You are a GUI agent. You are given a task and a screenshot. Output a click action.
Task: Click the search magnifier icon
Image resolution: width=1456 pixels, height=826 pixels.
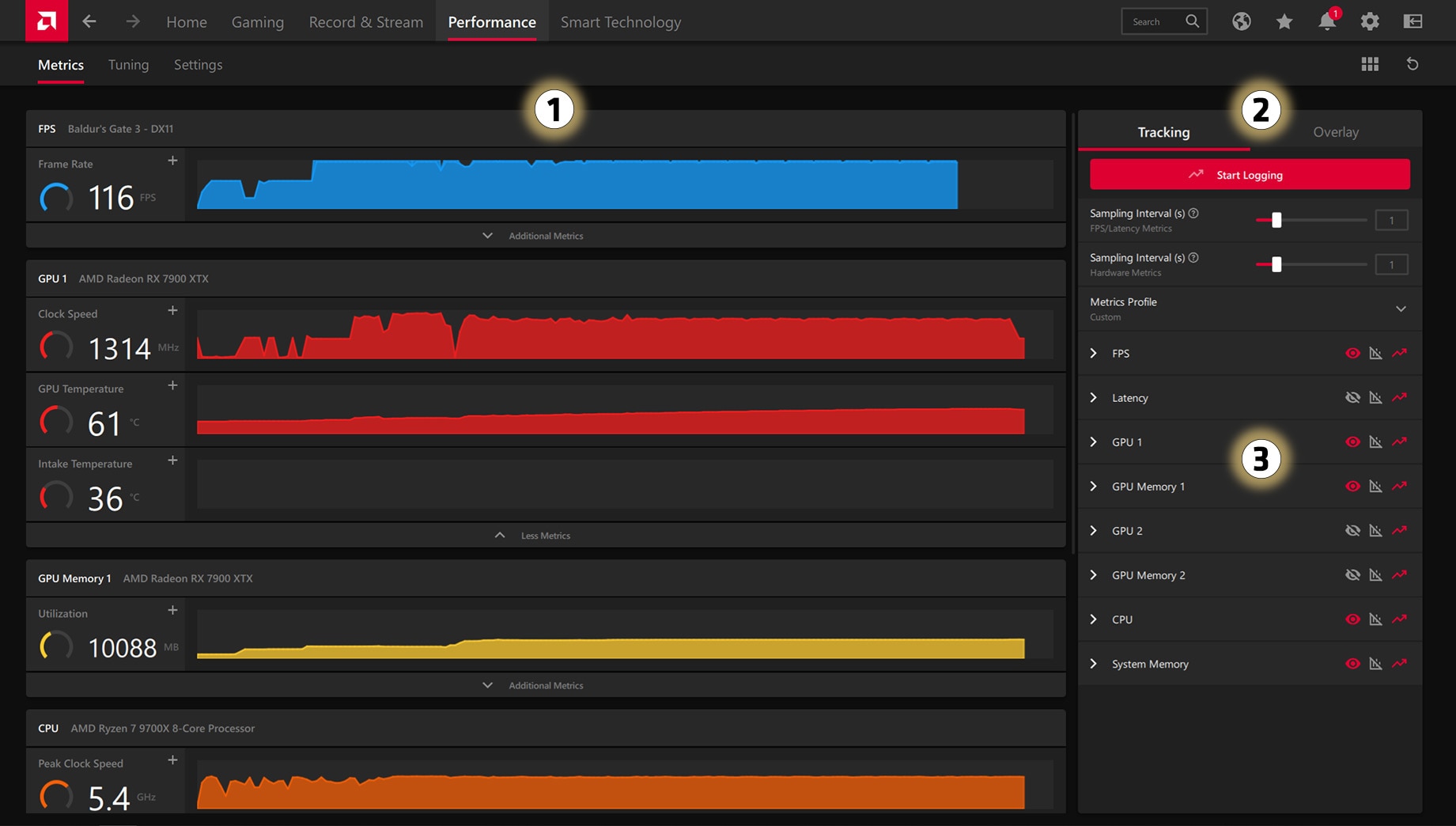1193,21
